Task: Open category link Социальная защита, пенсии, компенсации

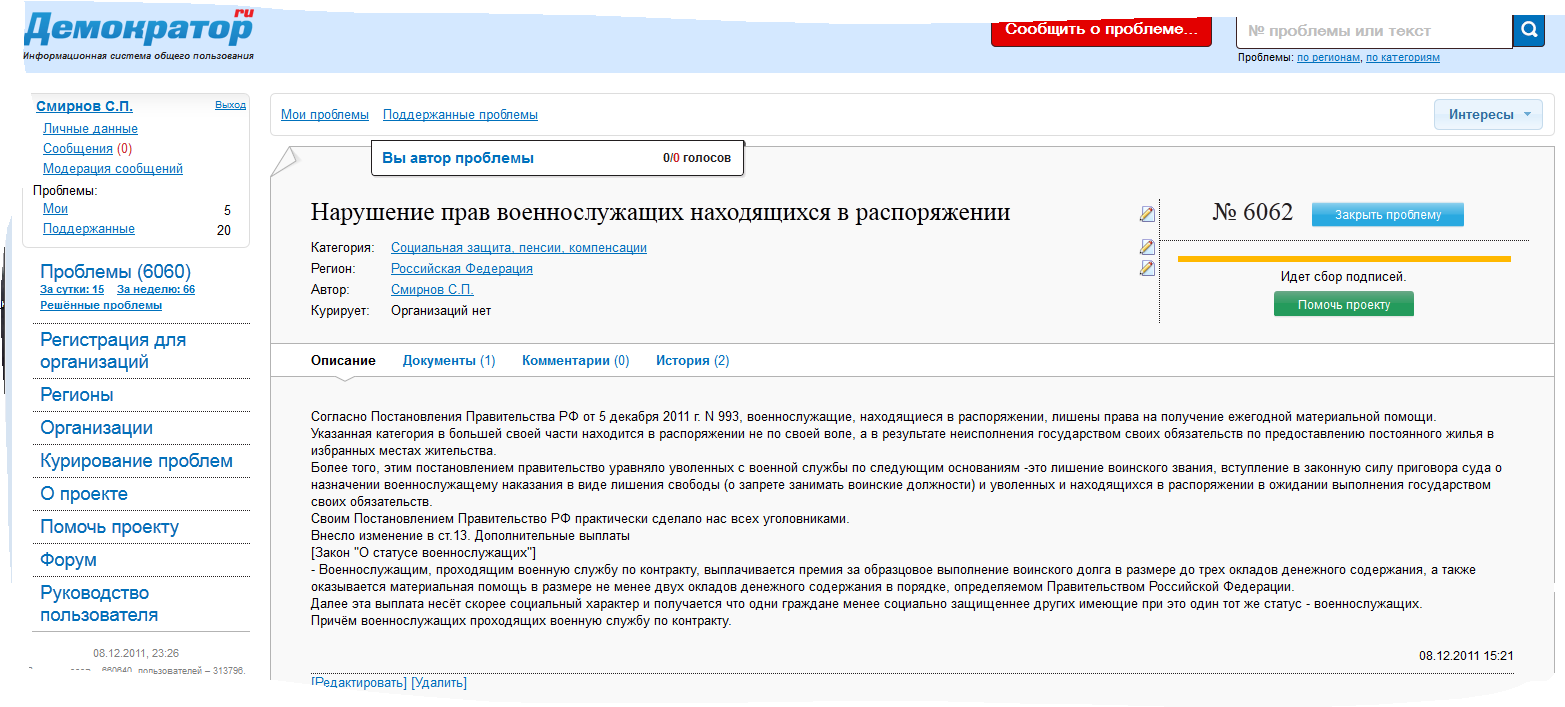Action: point(518,248)
